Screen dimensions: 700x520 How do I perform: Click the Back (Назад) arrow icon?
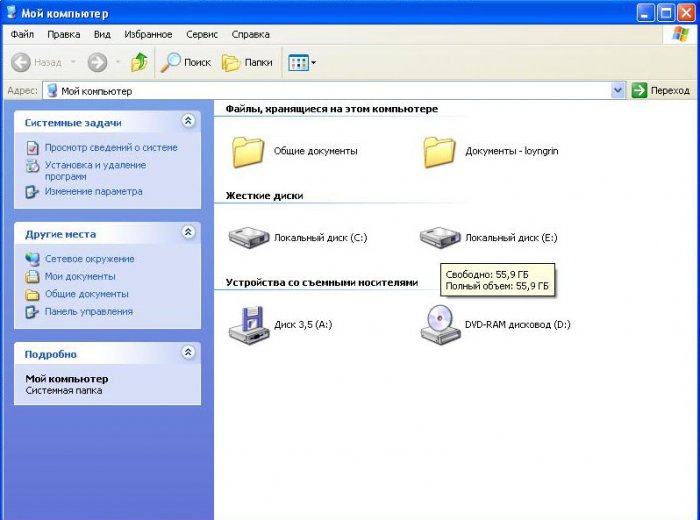click(x=21, y=62)
